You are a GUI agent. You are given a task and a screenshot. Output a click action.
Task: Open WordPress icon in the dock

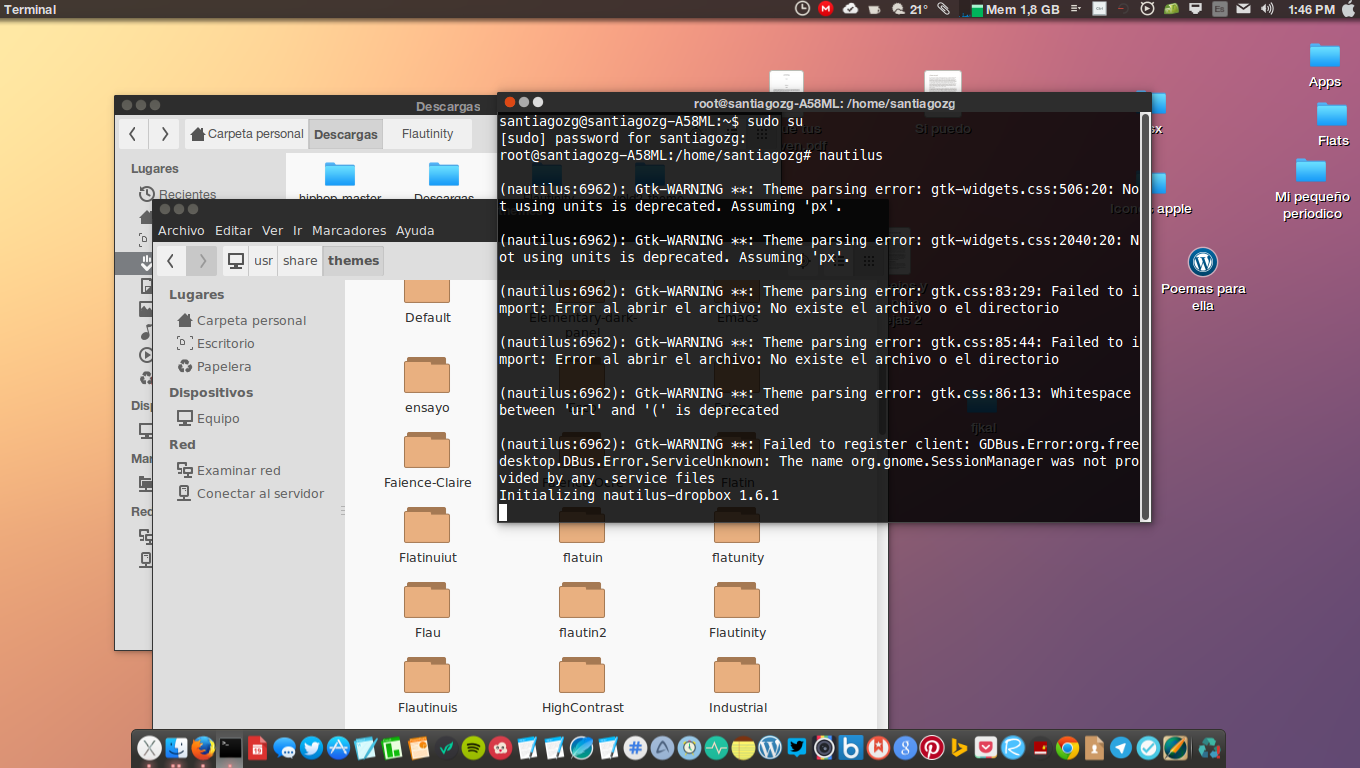click(x=770, y=747)
